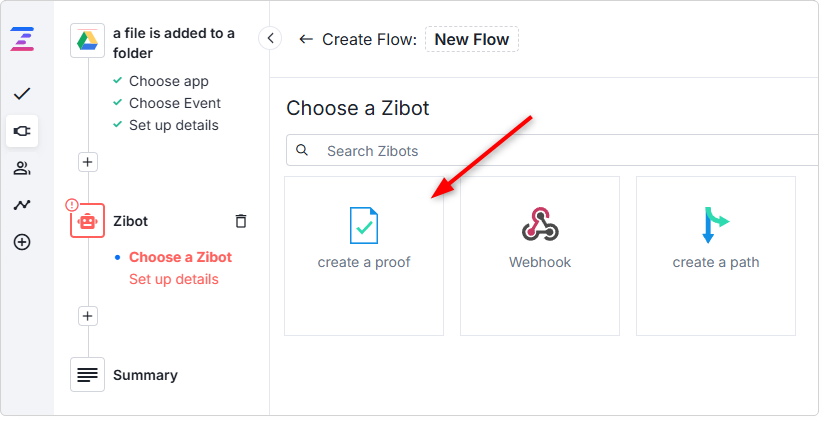Viewport: 834px width, 431px height.
Task: Open the Set up details Zibot step
Action: tap(174, 279)
